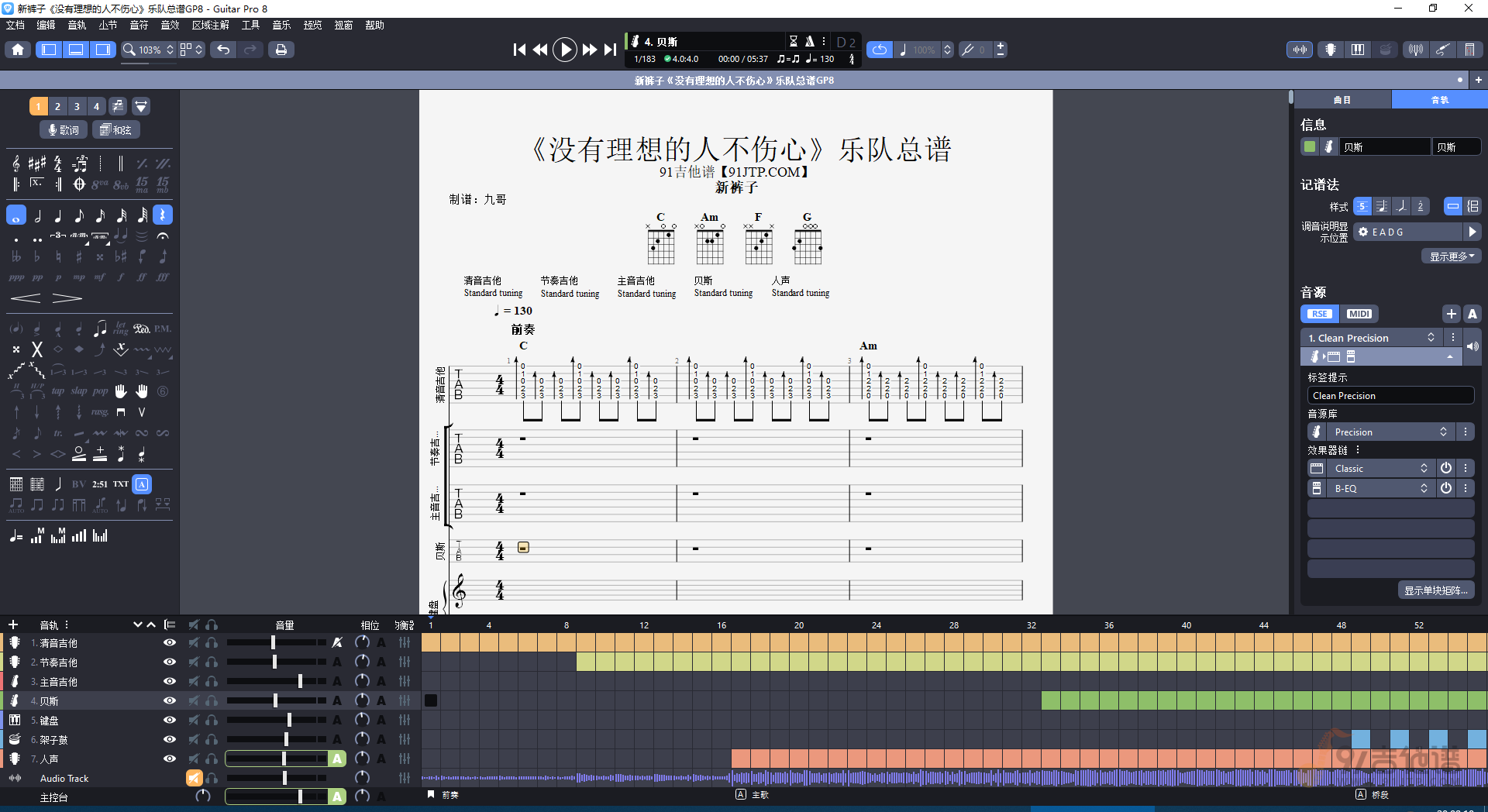Hide the 架子鼓 track with eye icon

pyautogui.click(x=170, y=739)
